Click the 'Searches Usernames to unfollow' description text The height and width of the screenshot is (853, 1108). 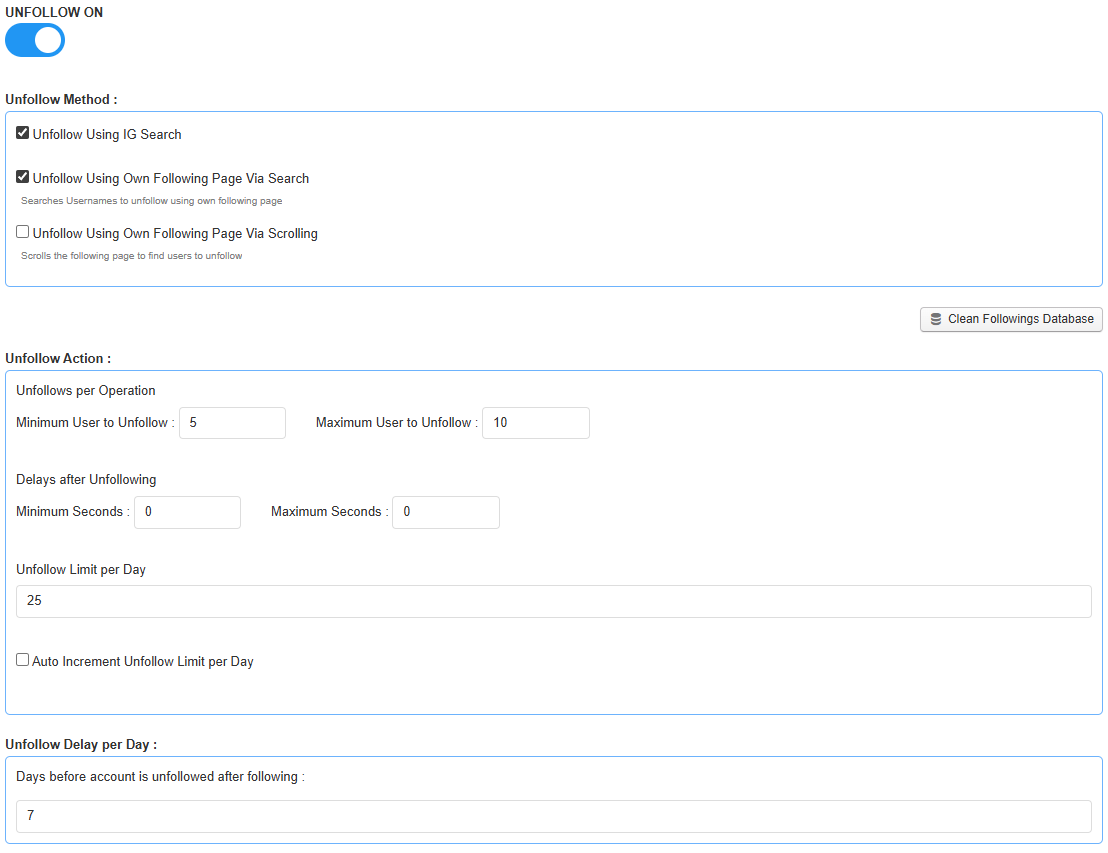(x=151, y=201)
